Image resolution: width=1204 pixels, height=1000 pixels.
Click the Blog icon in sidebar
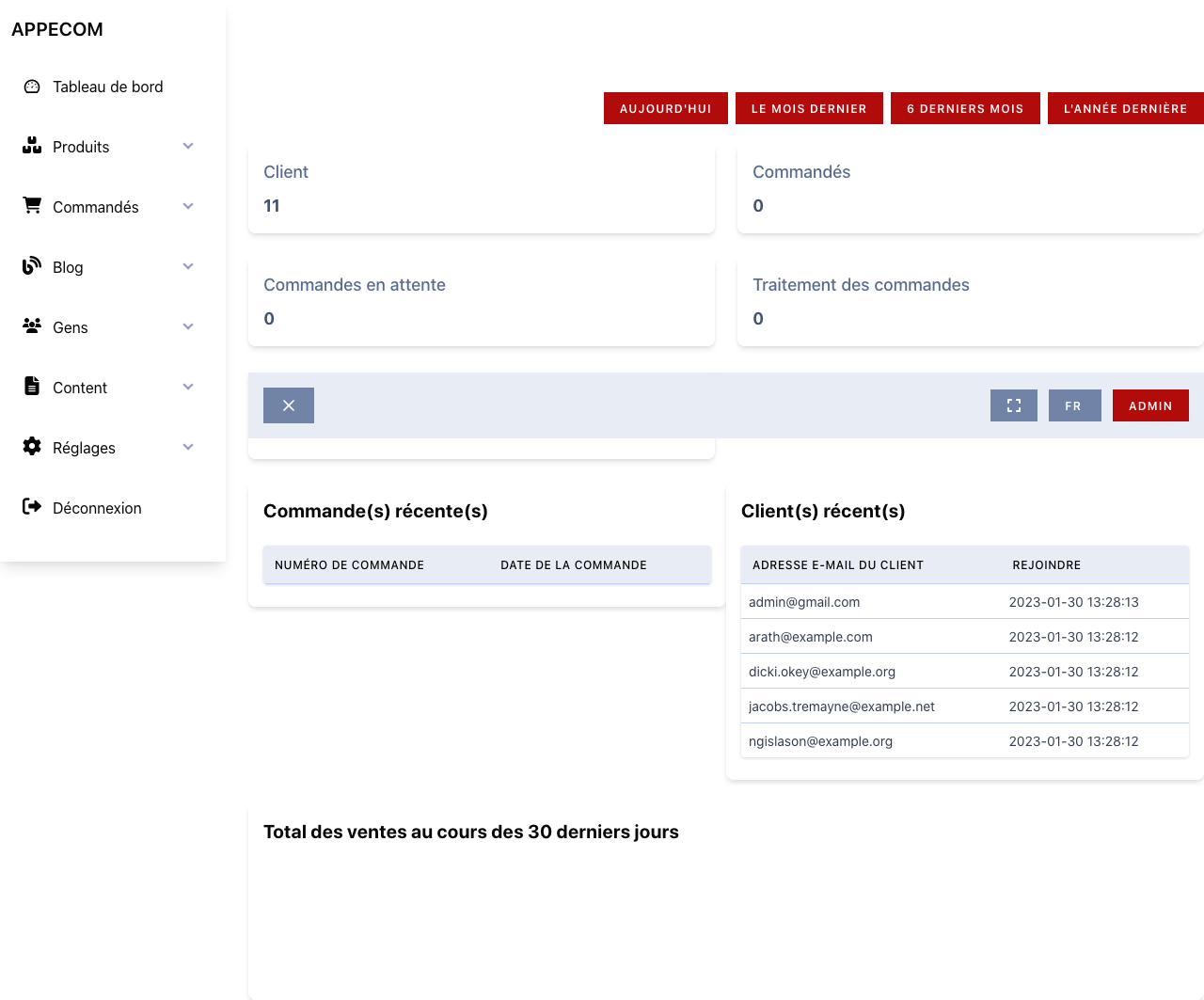pyautogui.click(x=32, y=265)
